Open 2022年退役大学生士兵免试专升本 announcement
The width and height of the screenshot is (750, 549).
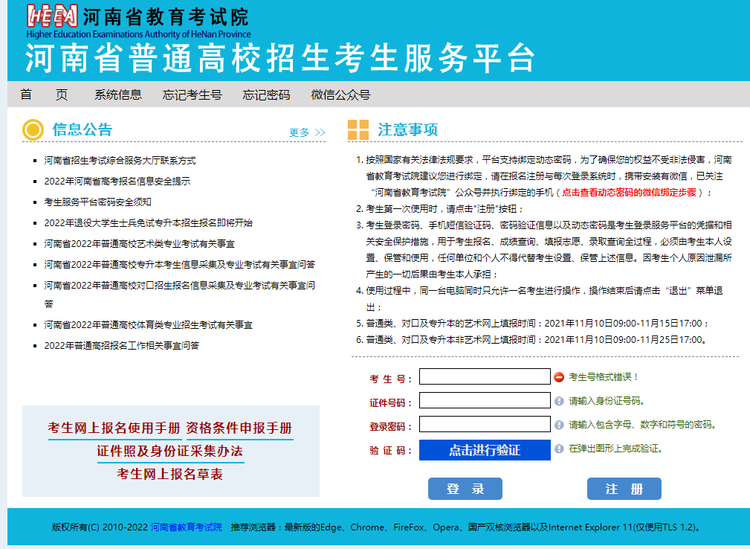[148, 223]
